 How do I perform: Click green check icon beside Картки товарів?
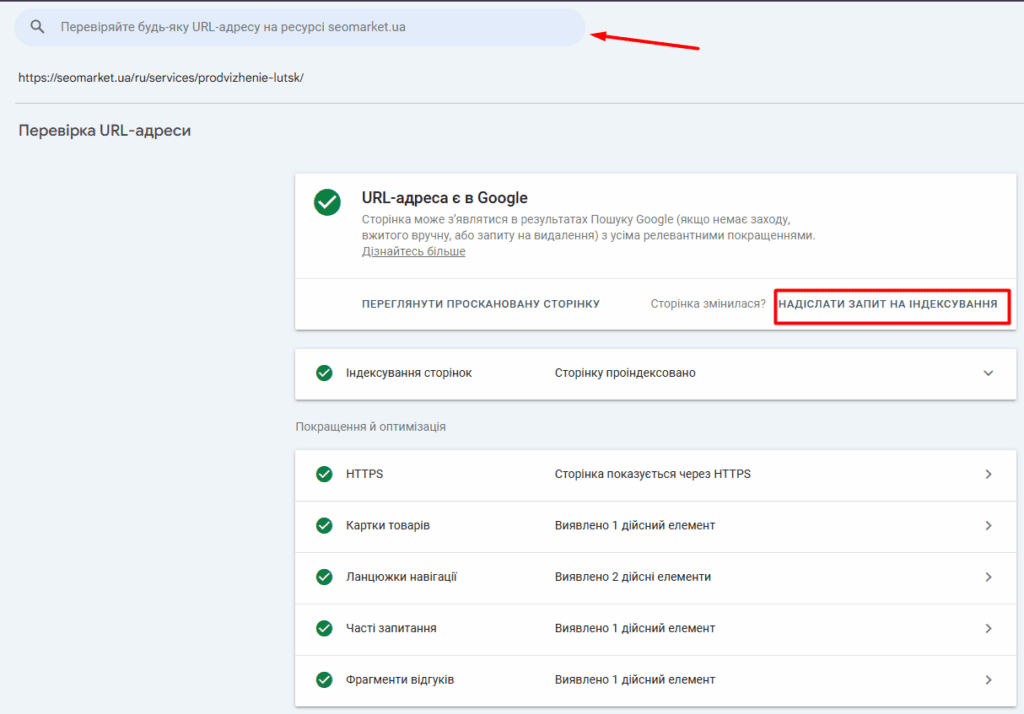pyautogui.click(x=324, y=525)
